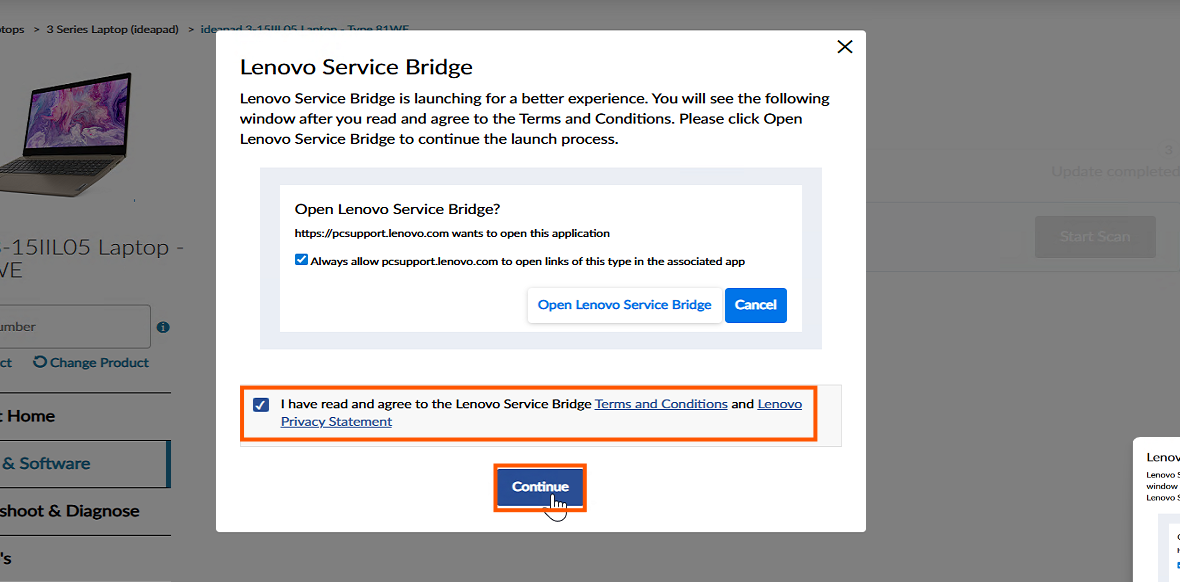Focus the serial number input field
This screenshot has height=582, width=1180.
(75, 327)
